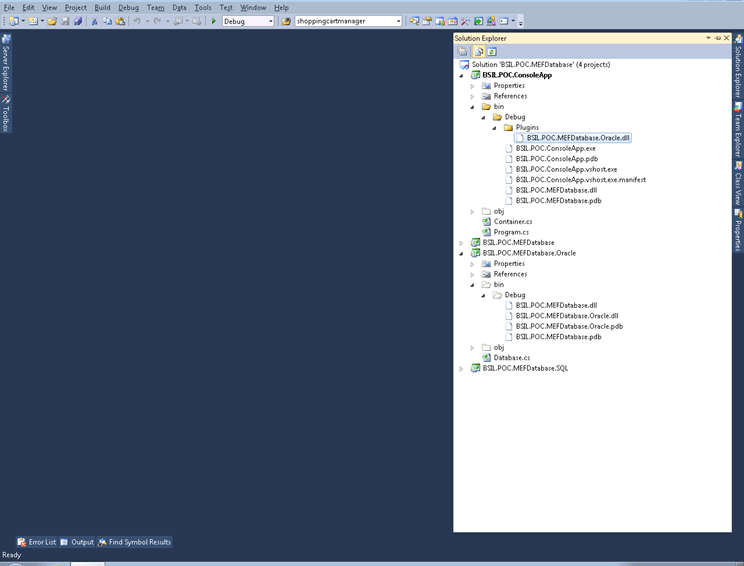Select Database.cs in the Oracle project
744x566 pixels.
(512, 358)
